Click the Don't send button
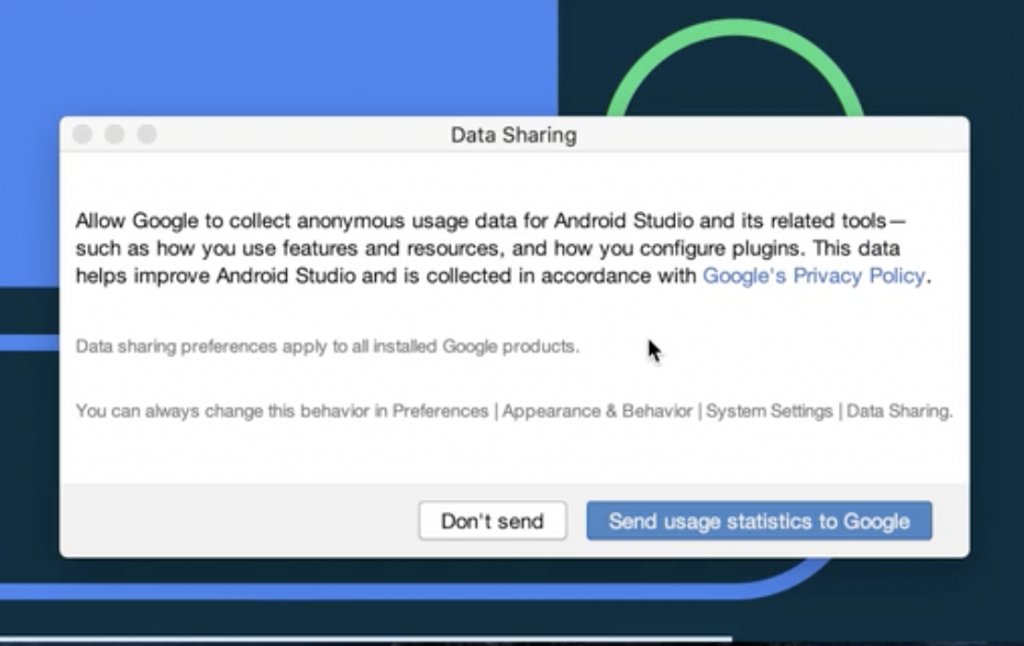 click(492, 521)
